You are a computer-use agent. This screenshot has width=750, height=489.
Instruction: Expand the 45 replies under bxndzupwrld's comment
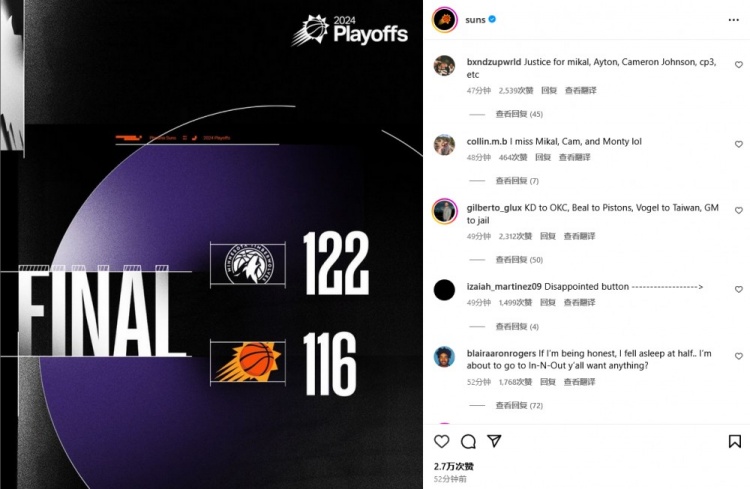point(519,114)
